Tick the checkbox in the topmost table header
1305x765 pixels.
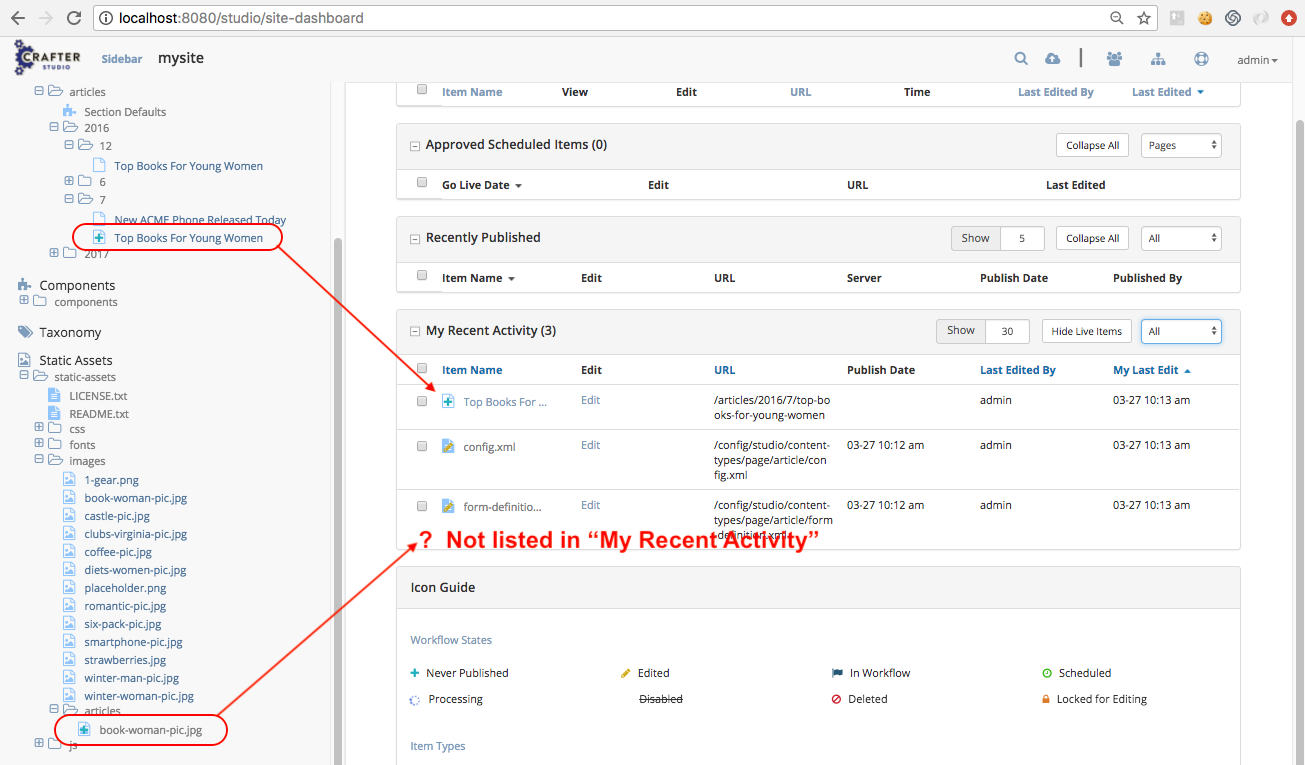tap(422, 89)
